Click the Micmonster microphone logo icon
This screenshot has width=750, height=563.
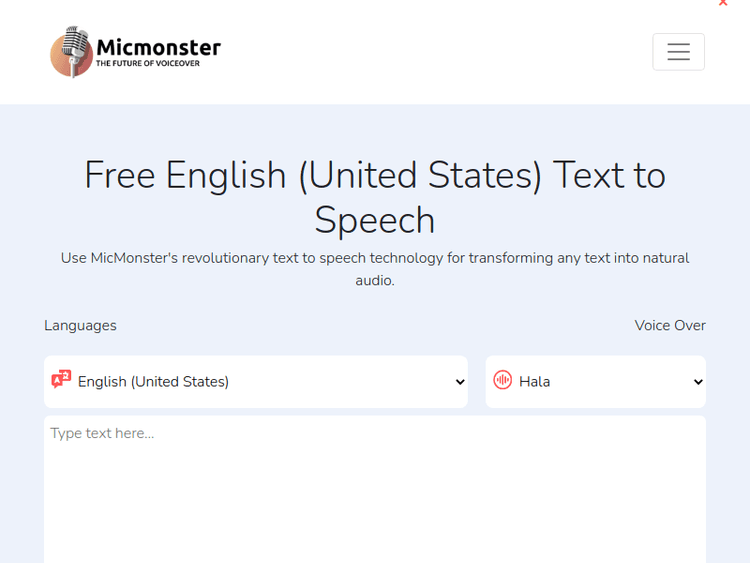tap(71, 52)
